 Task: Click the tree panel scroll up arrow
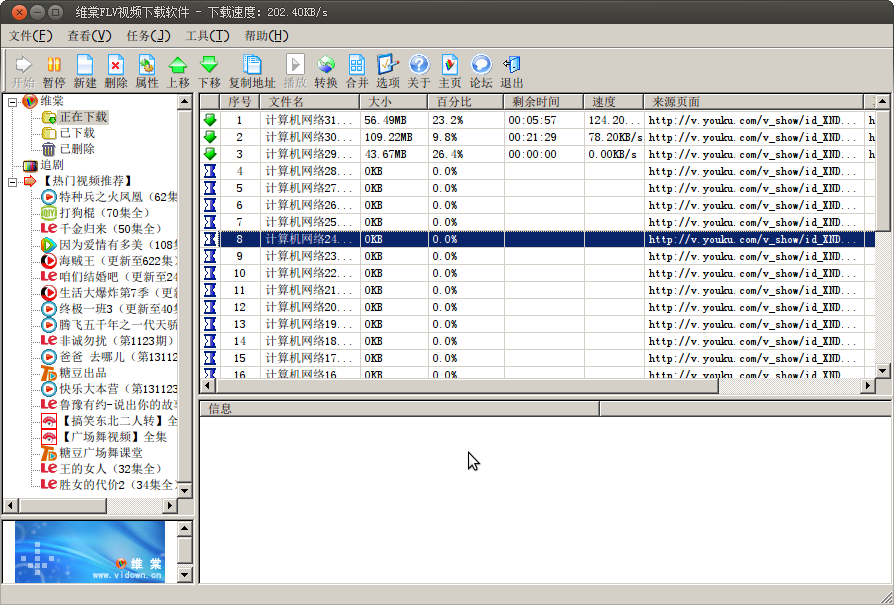(x=184, y=101)
